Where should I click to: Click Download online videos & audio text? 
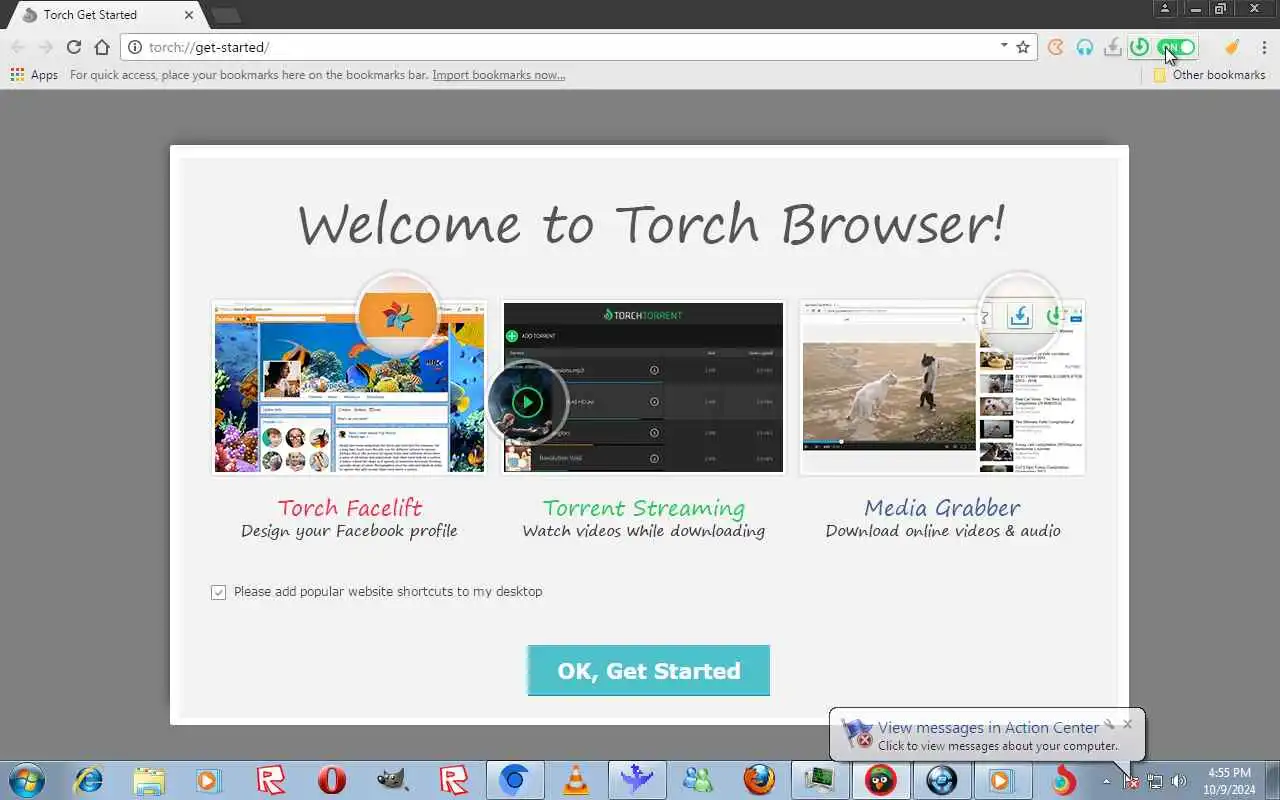[943, 531]
